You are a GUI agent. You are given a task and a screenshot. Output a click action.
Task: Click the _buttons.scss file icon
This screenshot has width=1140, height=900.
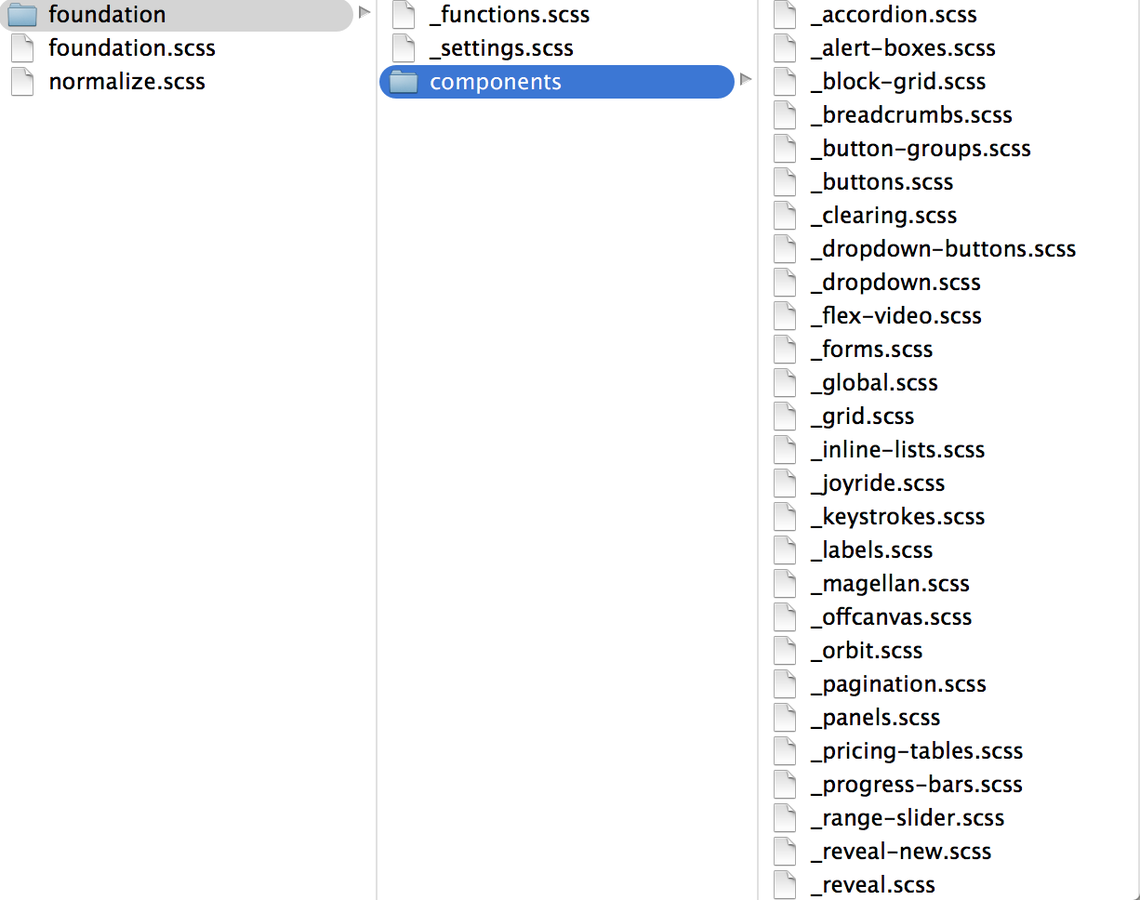coord(784,182)
